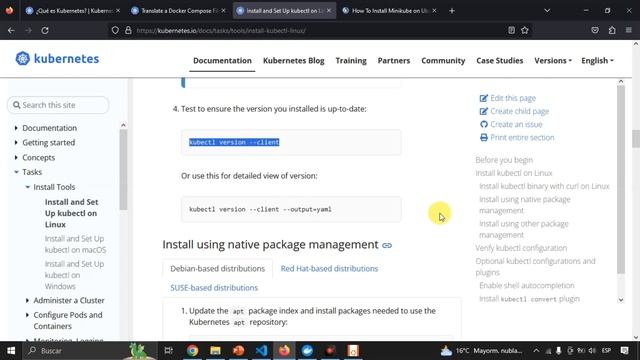The width and height of the screenshot is (640, 360).
Task: Jump to Install kubectl binary with curl on Linux
Action: (544, 186)
